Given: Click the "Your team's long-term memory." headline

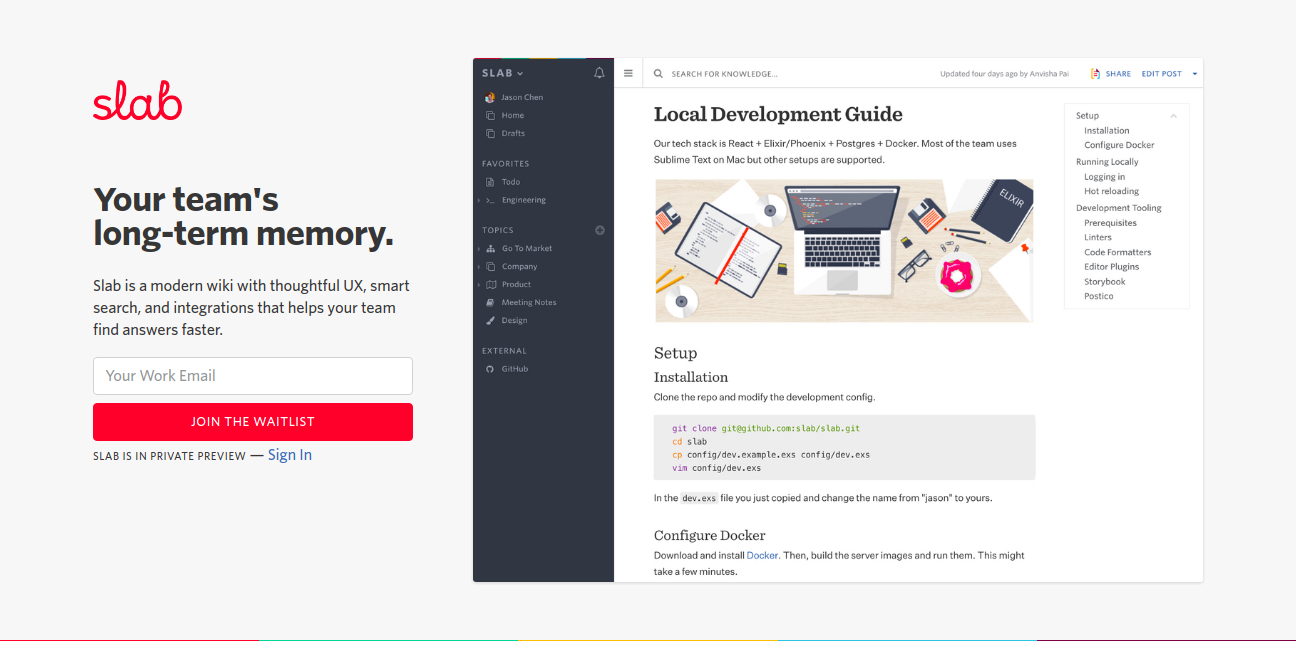Looking at the screenshot, I should (x=243, y=216).
